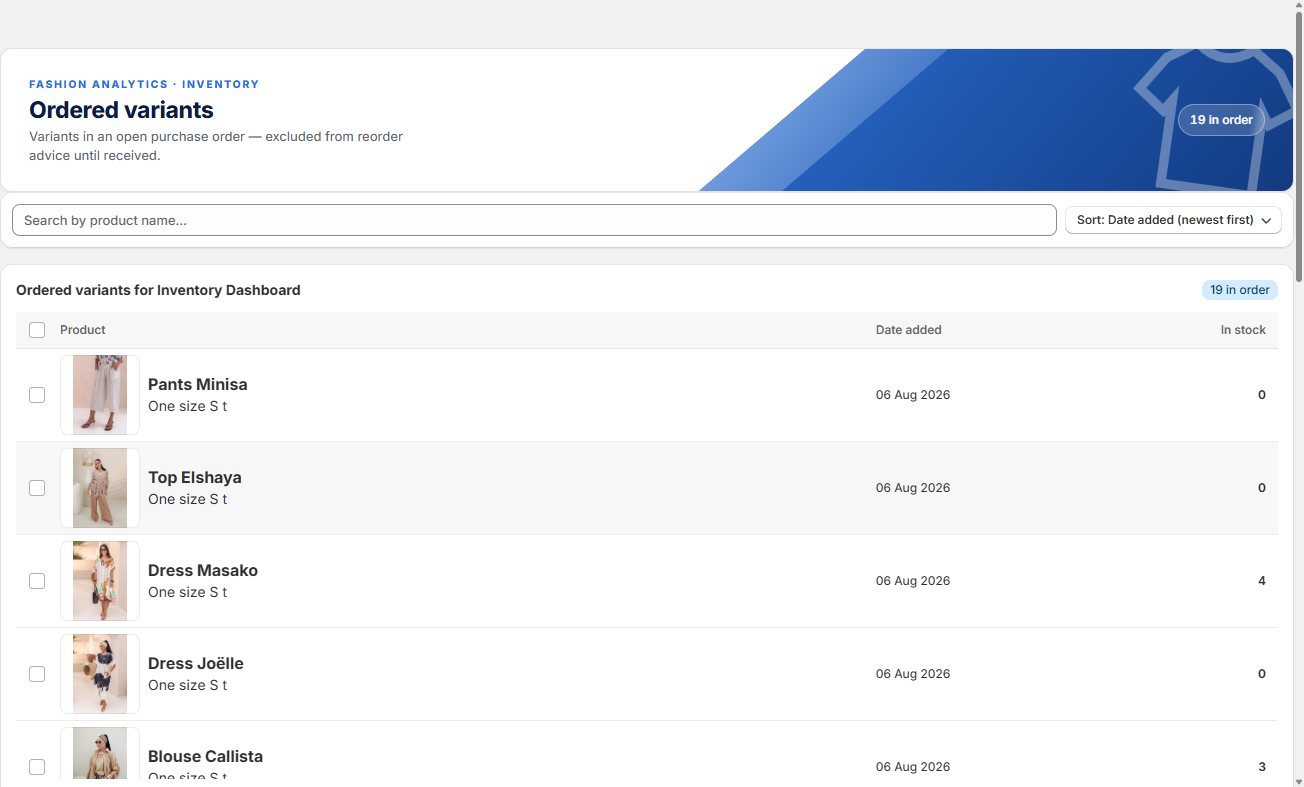Image resolution: width=1304 pixels, height=787 pixels.
Task: Check the Blouse Callista row checkbox
Action: point(37,767)
